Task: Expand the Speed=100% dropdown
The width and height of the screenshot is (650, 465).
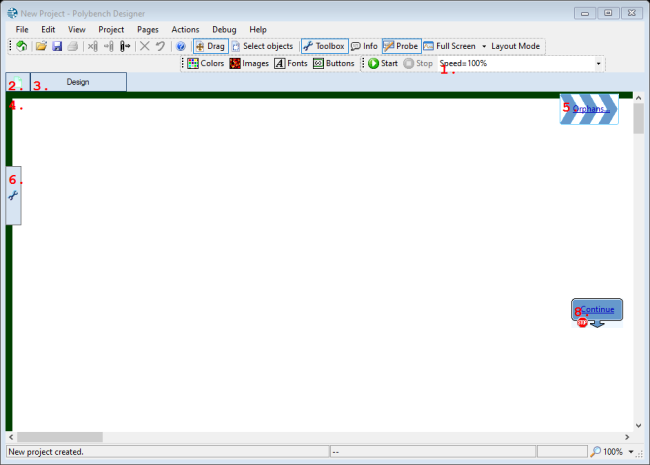Action: point(599,63)
